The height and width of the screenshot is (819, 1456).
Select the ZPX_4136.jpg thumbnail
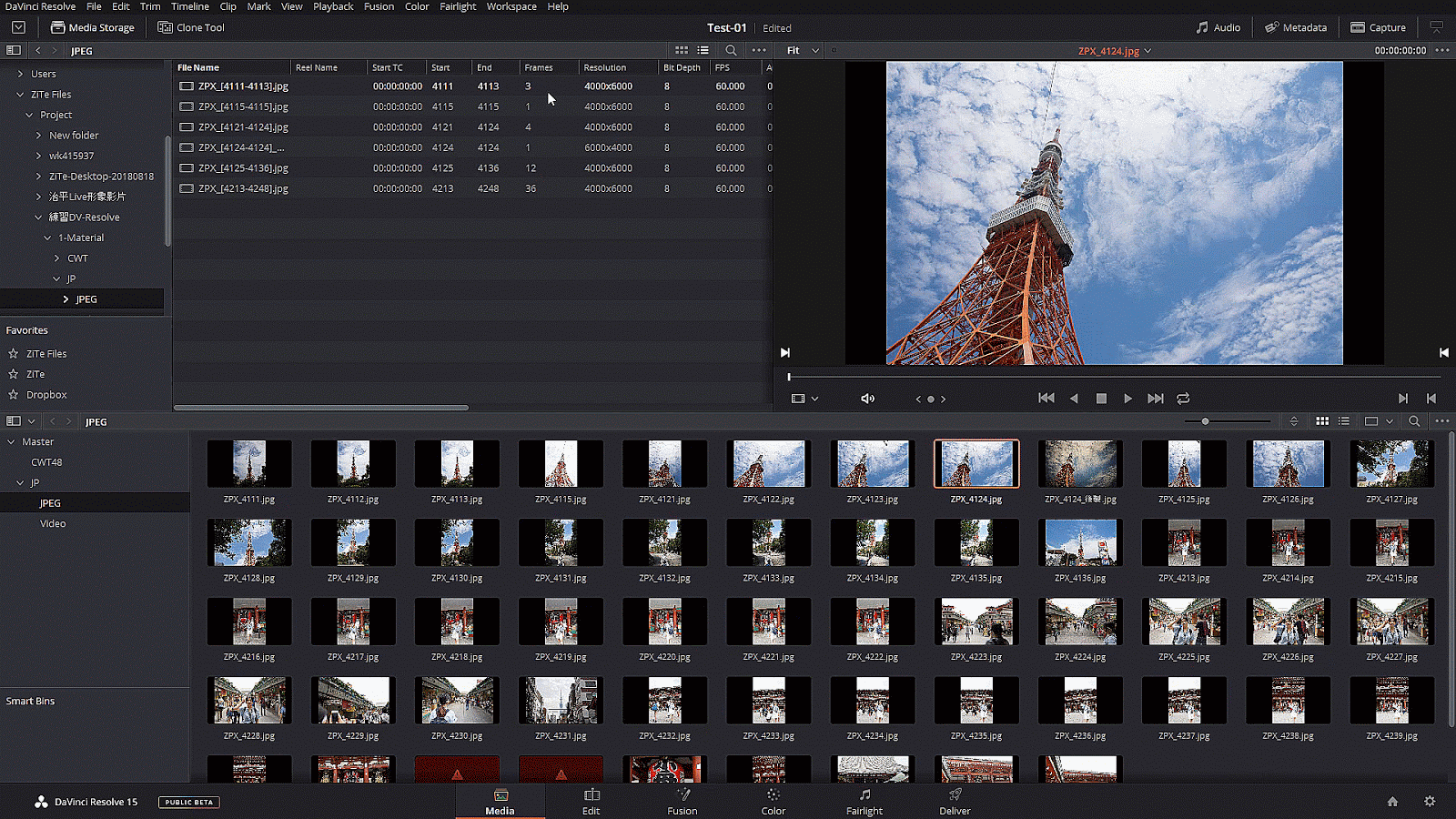pos(1080,544)
